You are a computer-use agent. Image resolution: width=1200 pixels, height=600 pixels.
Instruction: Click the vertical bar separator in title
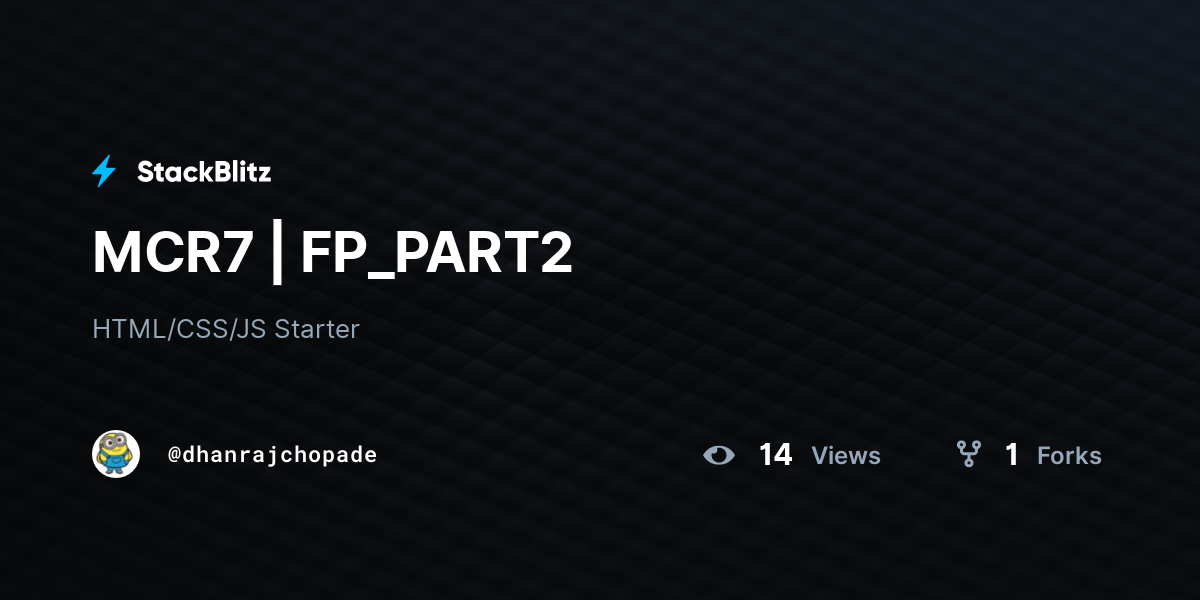coord(277,255)
